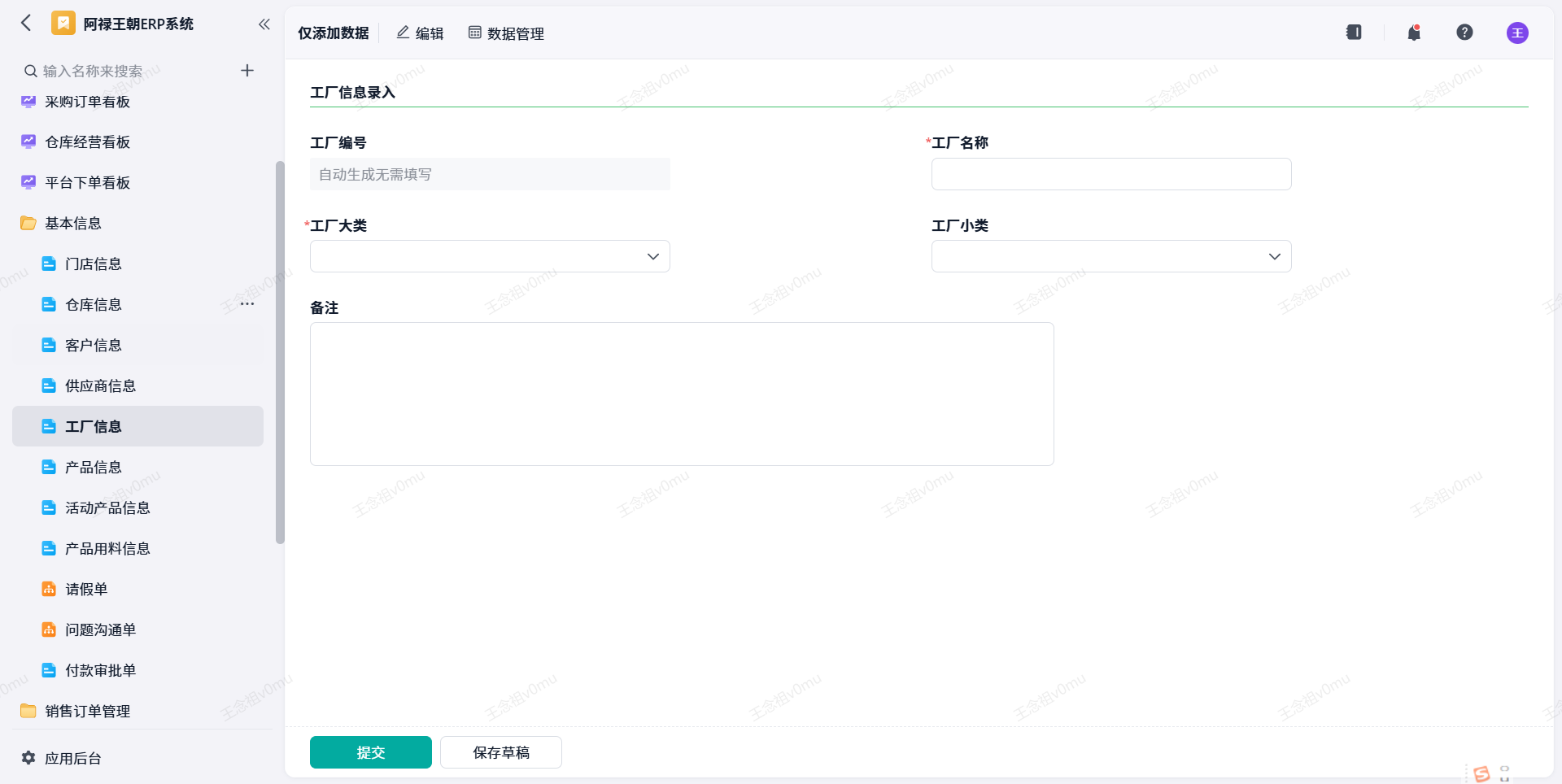The image size is (1562, 784).
Task: Open the 仓库信息 more options ellipsis
Action: pyautogui.click(x=247, y=304)
